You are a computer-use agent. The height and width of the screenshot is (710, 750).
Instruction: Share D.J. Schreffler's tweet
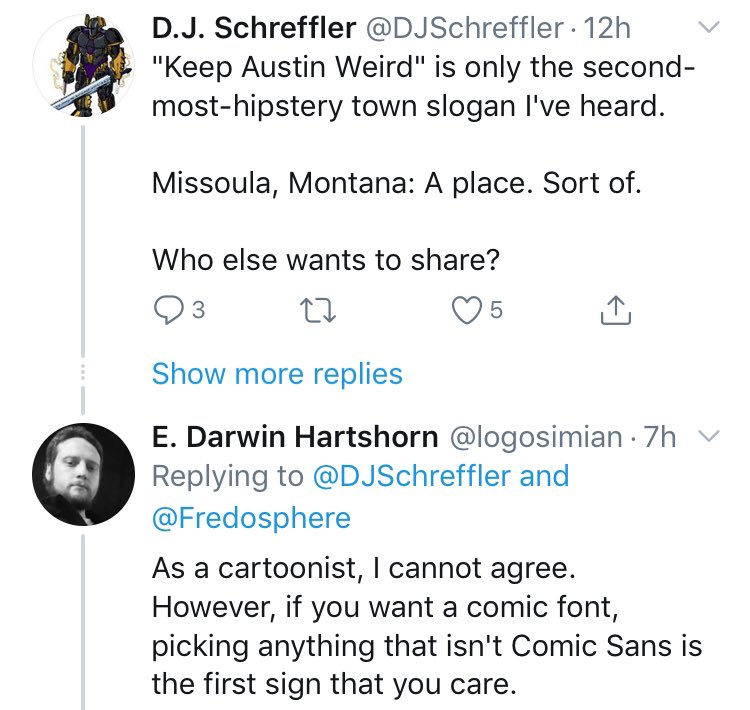[x=616, y=313]
